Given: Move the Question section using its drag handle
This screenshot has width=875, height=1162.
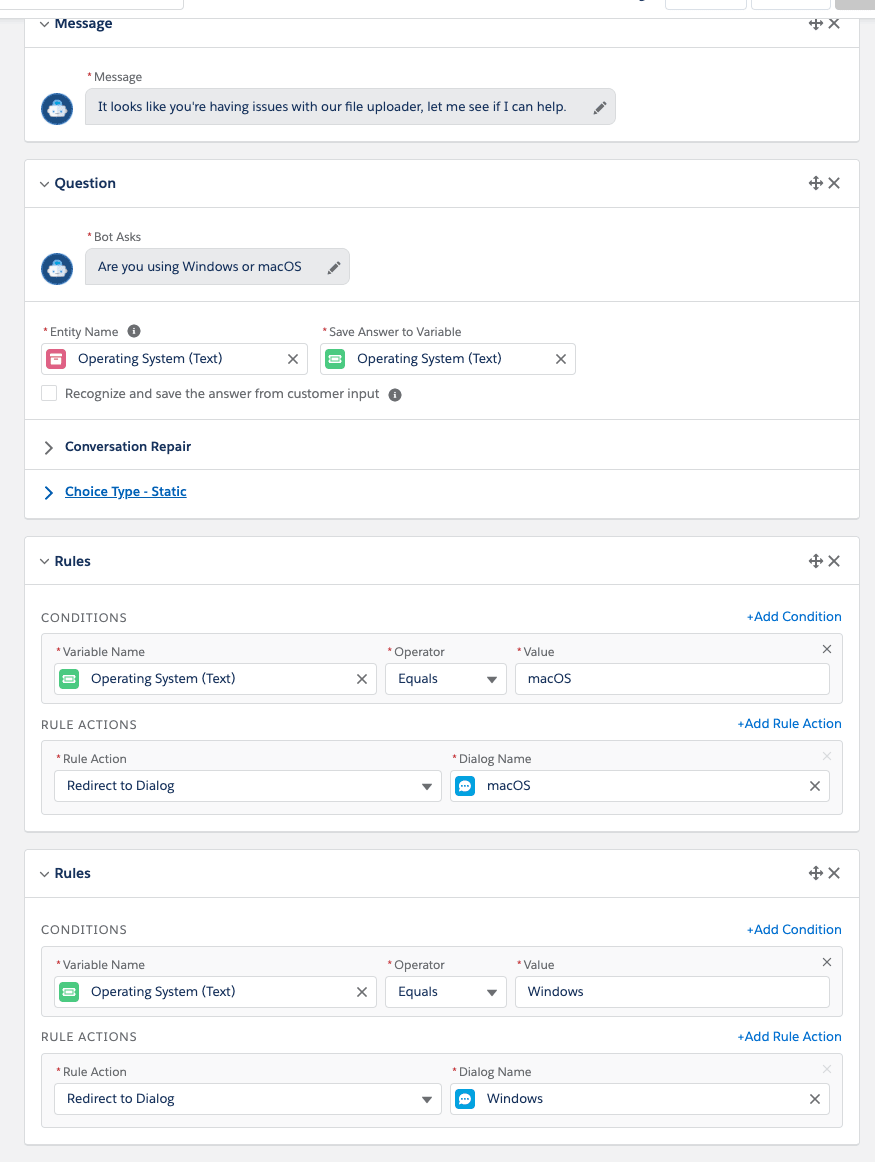Looking at the screenshot, I should pyautogui.click(x=816, y=183).
